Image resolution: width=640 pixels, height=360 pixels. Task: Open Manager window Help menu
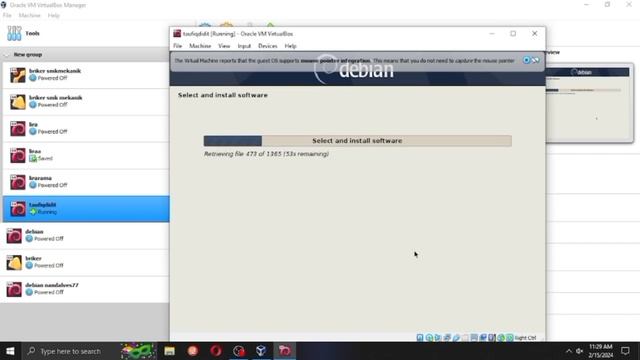pyautogui.click(x=53, y=16)
